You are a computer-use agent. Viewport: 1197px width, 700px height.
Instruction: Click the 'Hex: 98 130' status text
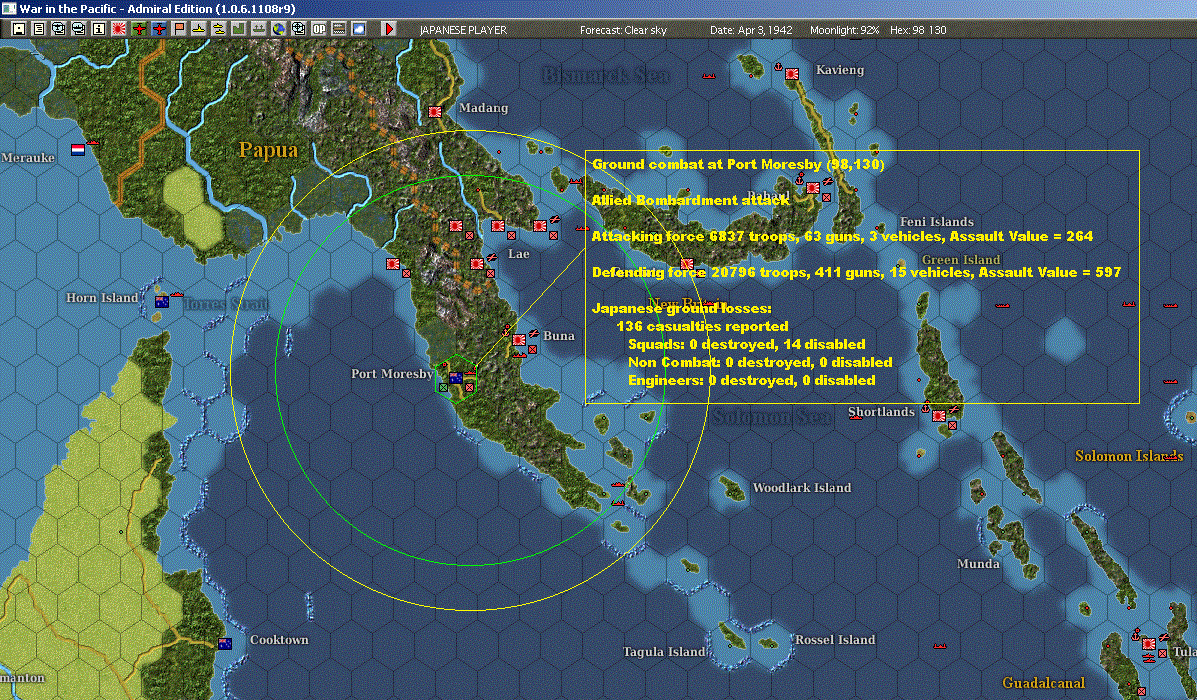[918, 30]
